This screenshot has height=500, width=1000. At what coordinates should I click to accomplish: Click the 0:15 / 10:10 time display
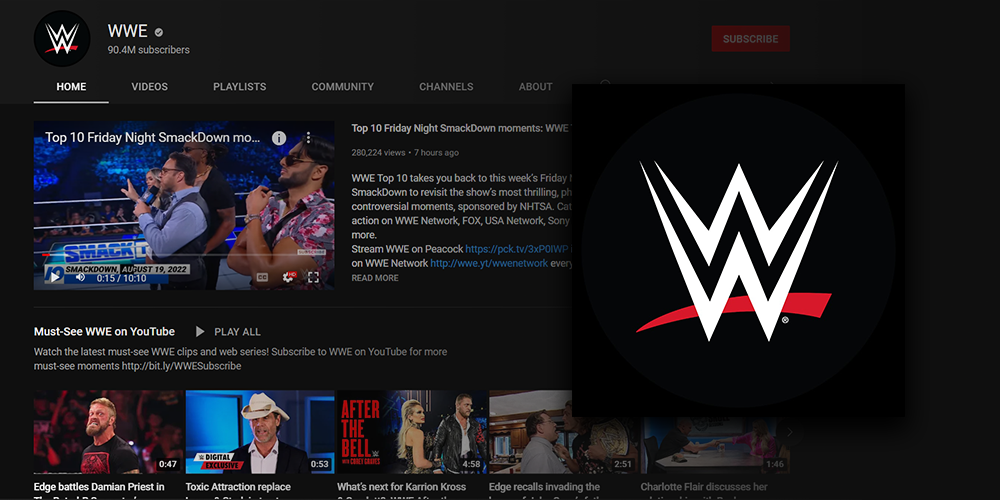click(121, 279)
